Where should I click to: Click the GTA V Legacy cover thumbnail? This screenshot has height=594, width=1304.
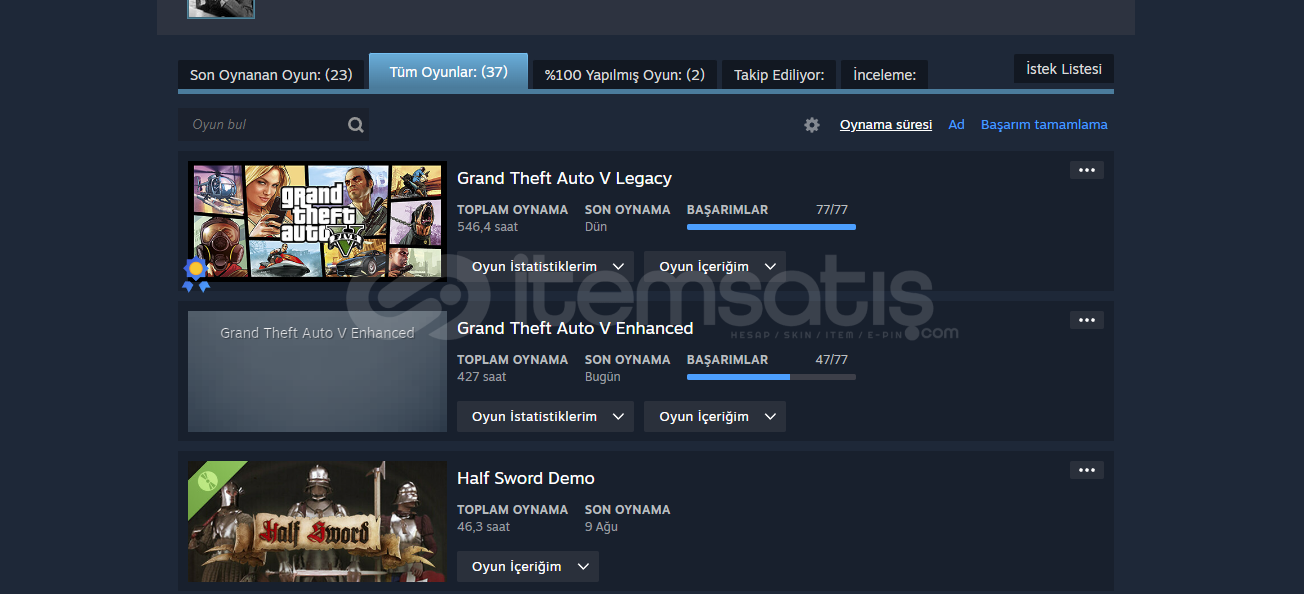pos(317,221)
